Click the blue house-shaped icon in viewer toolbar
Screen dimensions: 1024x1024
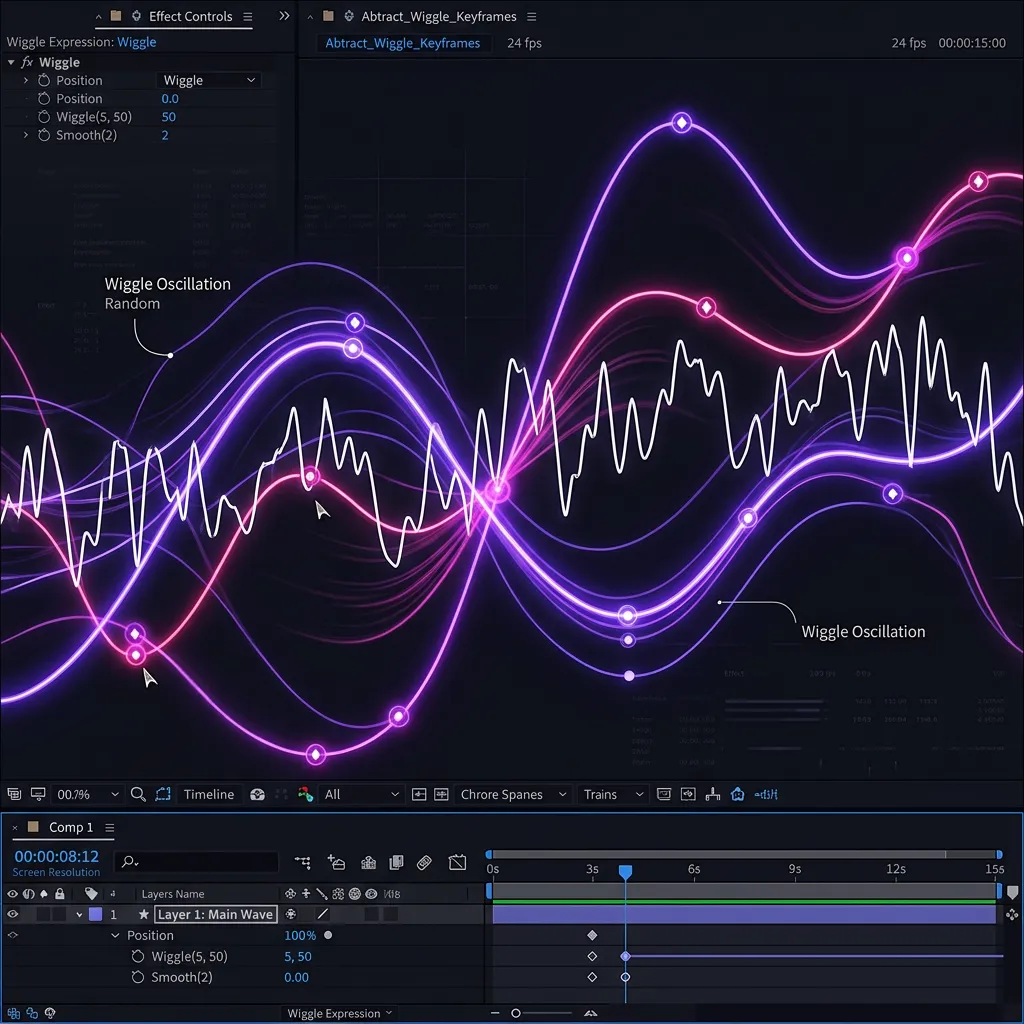tap(737, 794)
